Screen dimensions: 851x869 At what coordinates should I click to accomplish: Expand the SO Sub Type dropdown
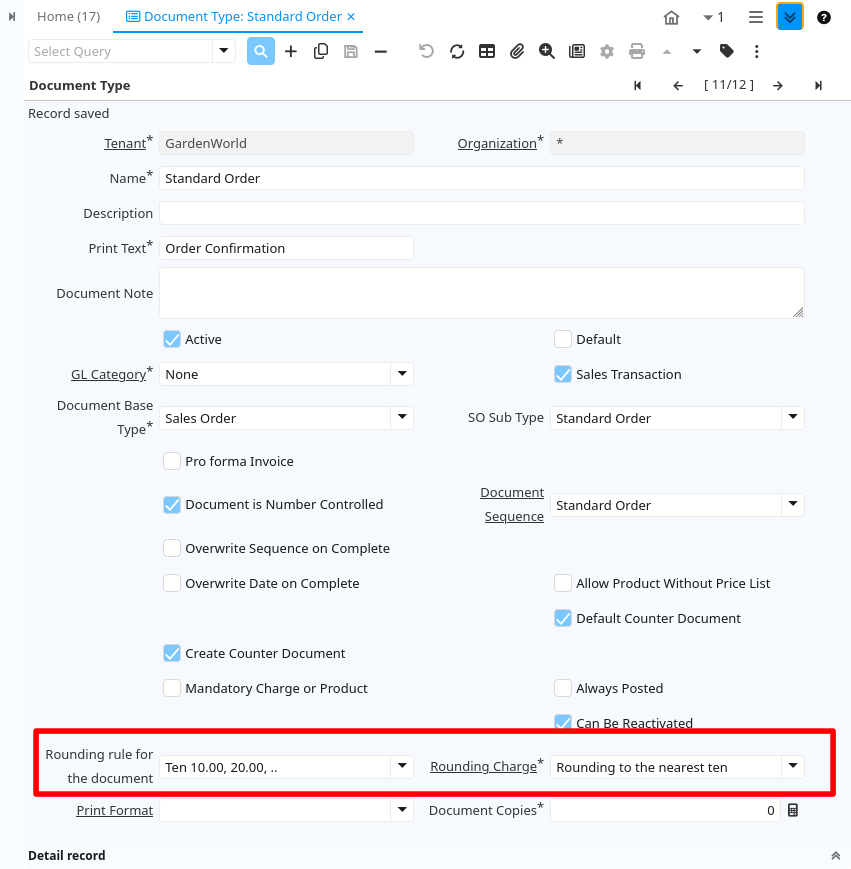click(x=792, y=418)
